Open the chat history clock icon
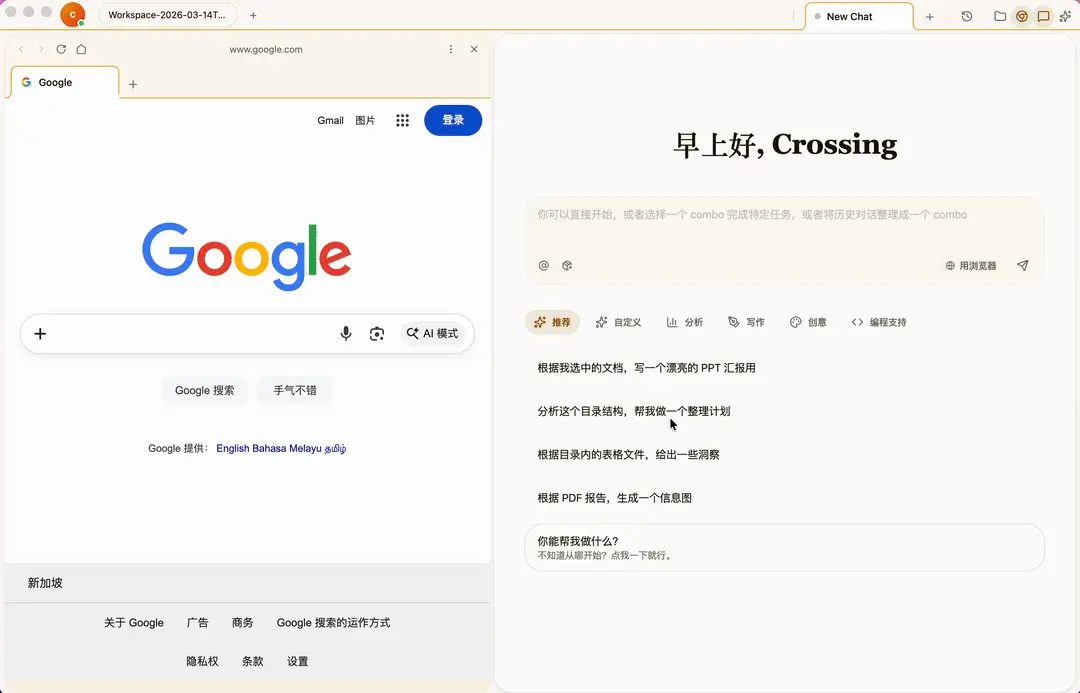 pyautogui.click(x=966, y=16)
